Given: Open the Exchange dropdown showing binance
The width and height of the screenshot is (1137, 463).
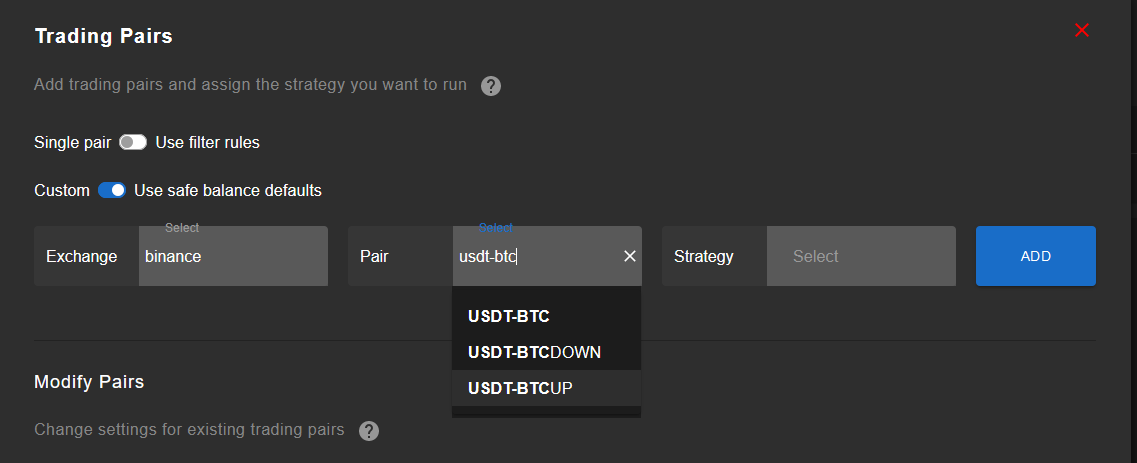Looking at the screenshot, I should tap(233, 256).
